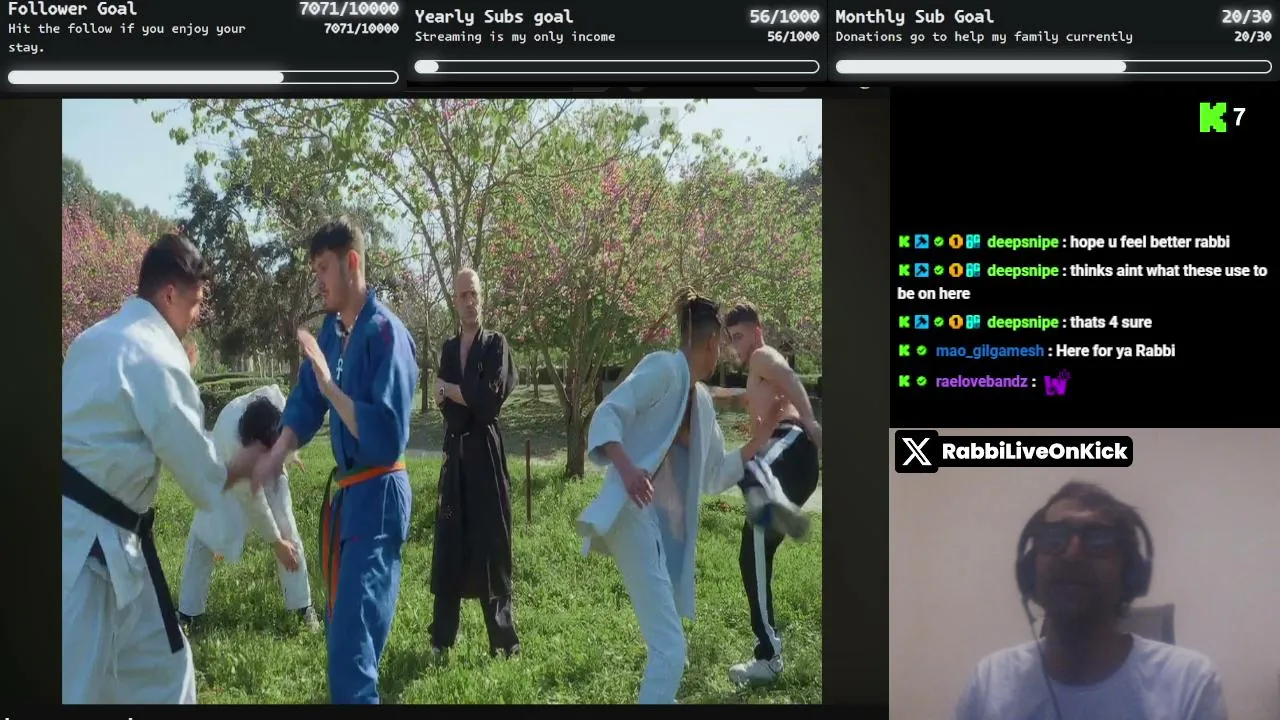Viewport: 1280px width, 720px height.
Task: Click orange number-1 badge on 'hope u feel better rabbi' row
Action: point(955,242)
